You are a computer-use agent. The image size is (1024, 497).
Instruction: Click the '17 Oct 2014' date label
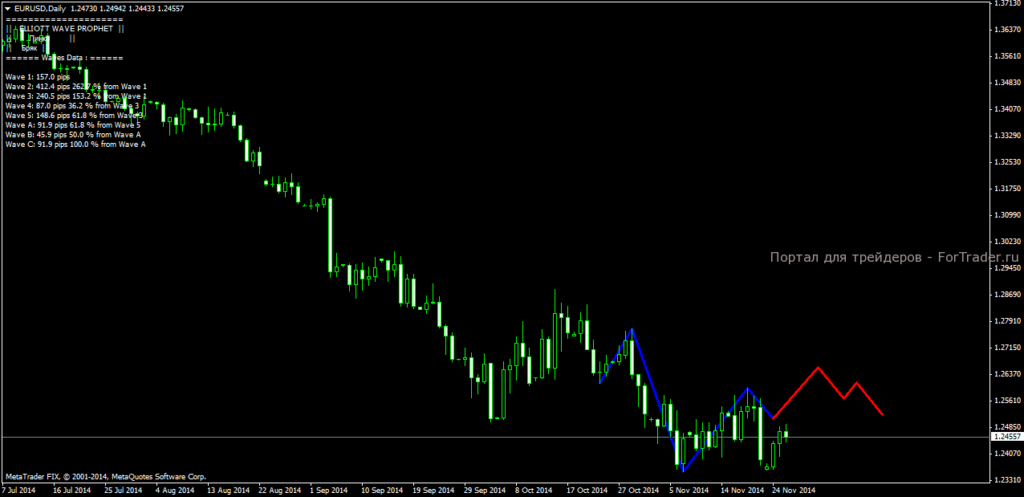tap(588, 490)
